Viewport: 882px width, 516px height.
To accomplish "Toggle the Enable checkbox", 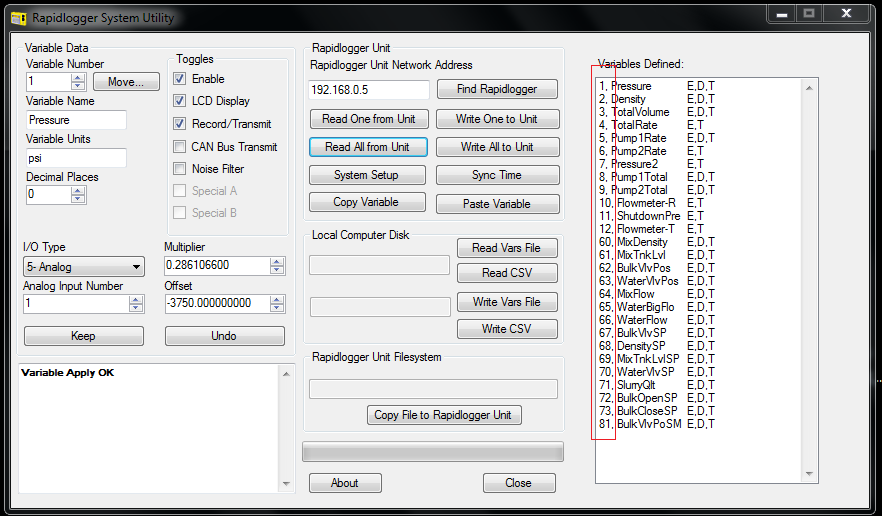I will point(179,79).
